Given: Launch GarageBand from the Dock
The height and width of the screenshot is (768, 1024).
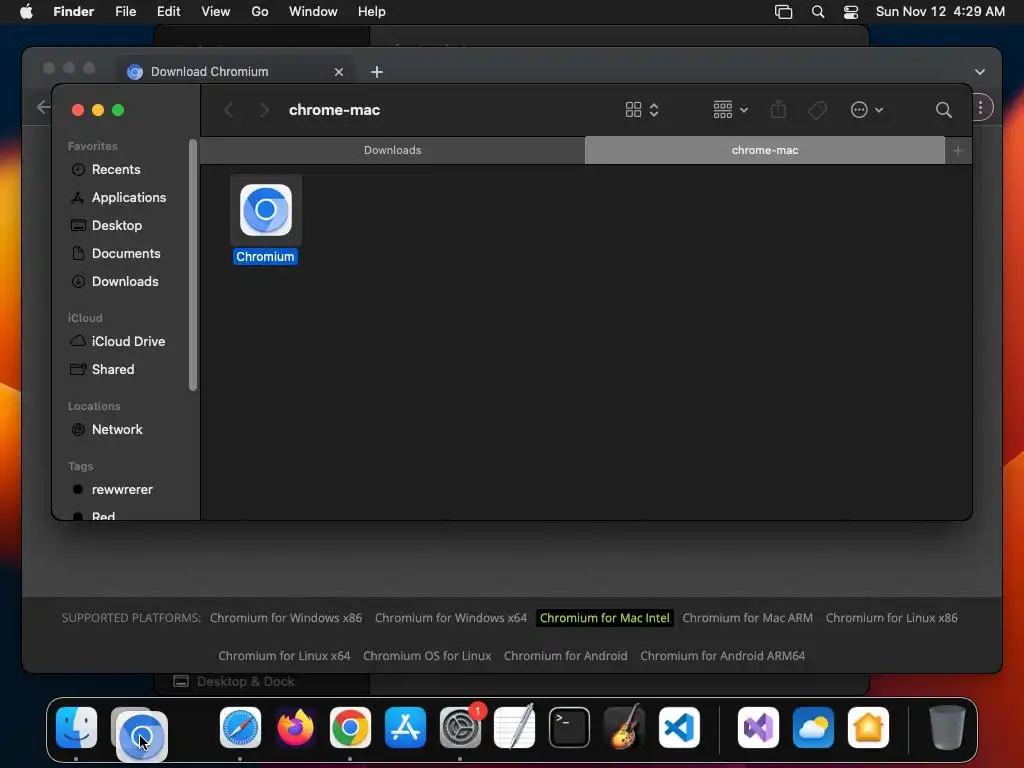Looking at the screenshot, I should [x=624, y=728].
